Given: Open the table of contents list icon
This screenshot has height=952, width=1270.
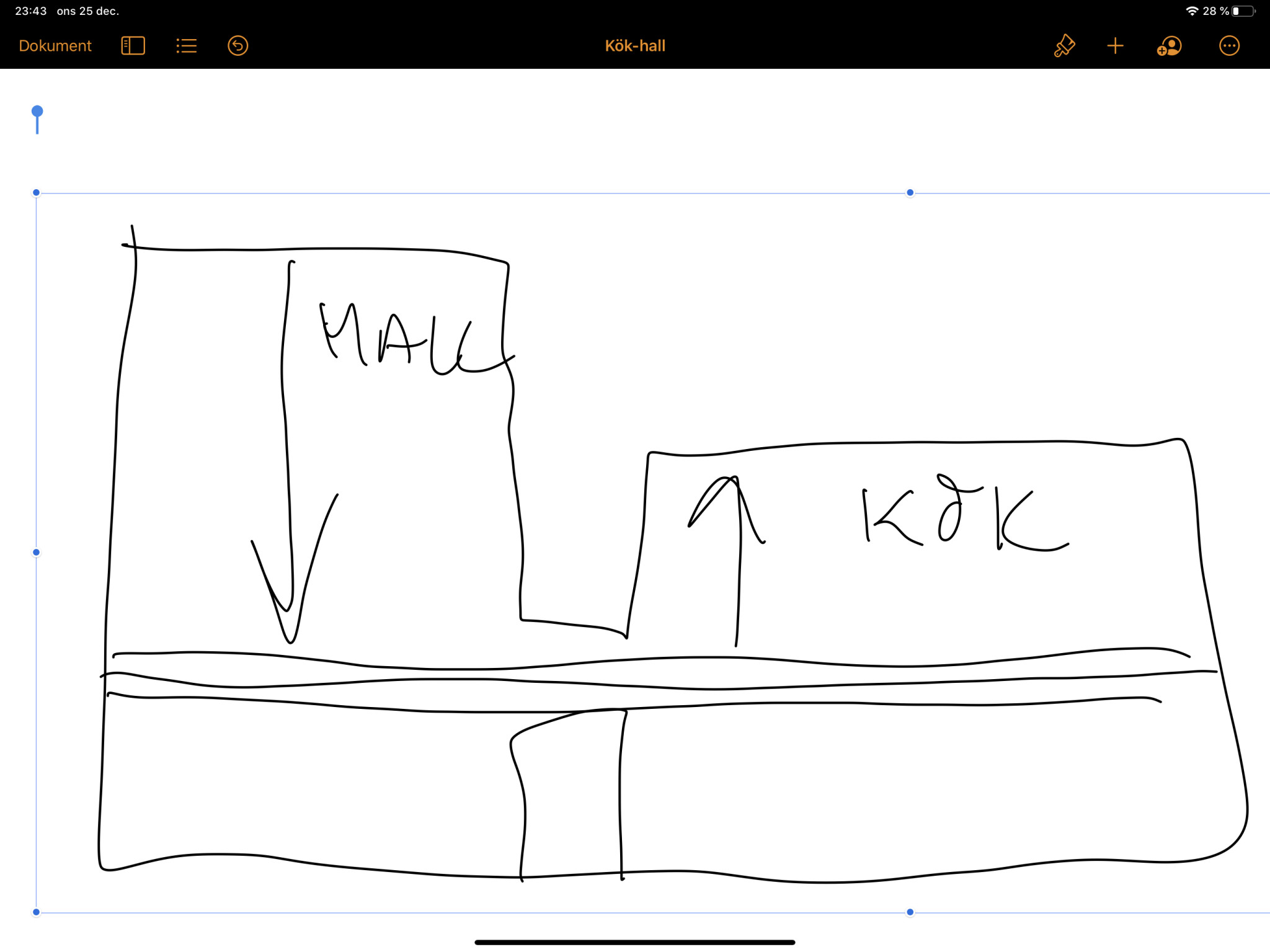Looking at the screenshot, I should (x=186, y=46).
